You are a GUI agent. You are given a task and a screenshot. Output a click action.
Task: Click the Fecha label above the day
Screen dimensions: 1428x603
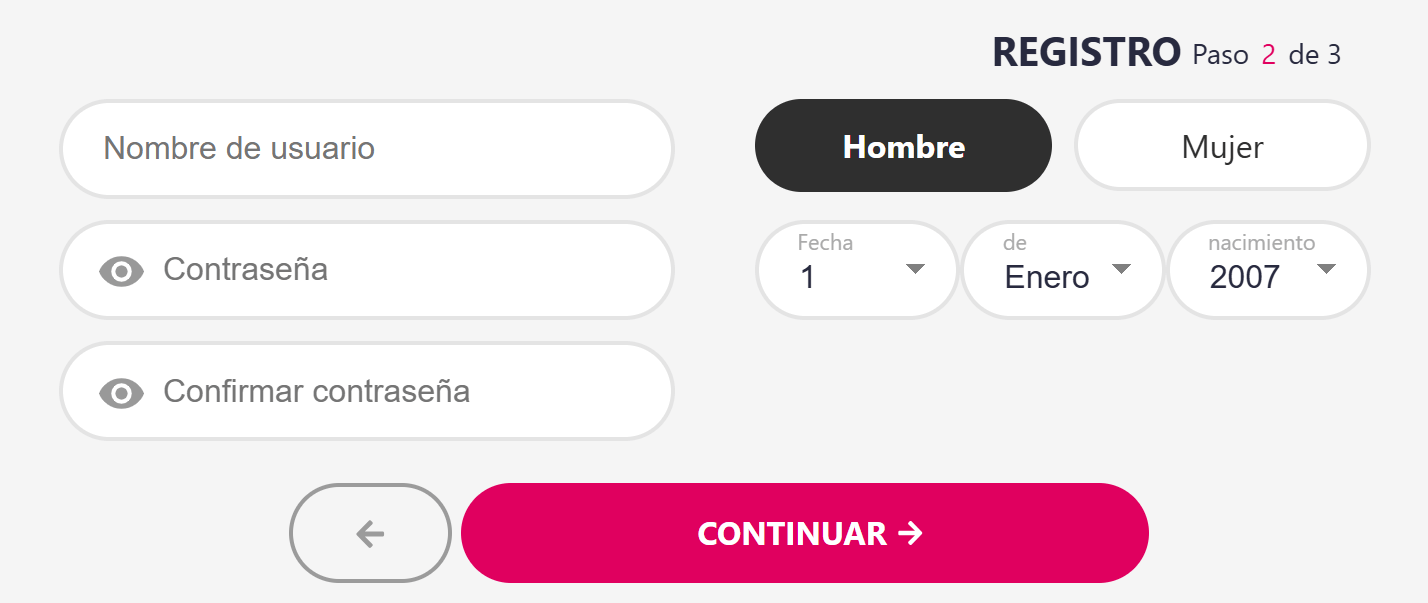pos(825,243)
